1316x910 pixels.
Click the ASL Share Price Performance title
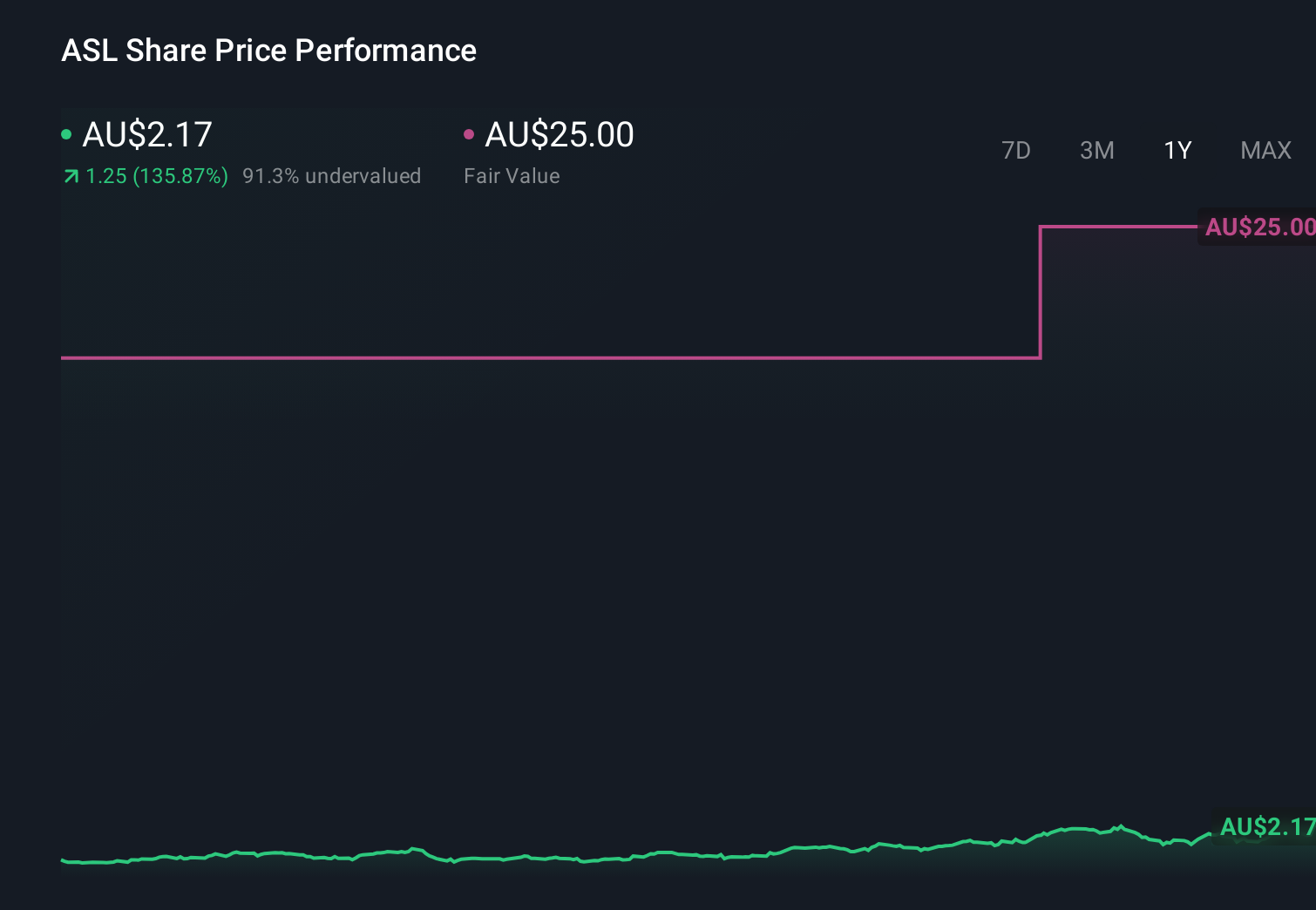(x=268, y=51)
